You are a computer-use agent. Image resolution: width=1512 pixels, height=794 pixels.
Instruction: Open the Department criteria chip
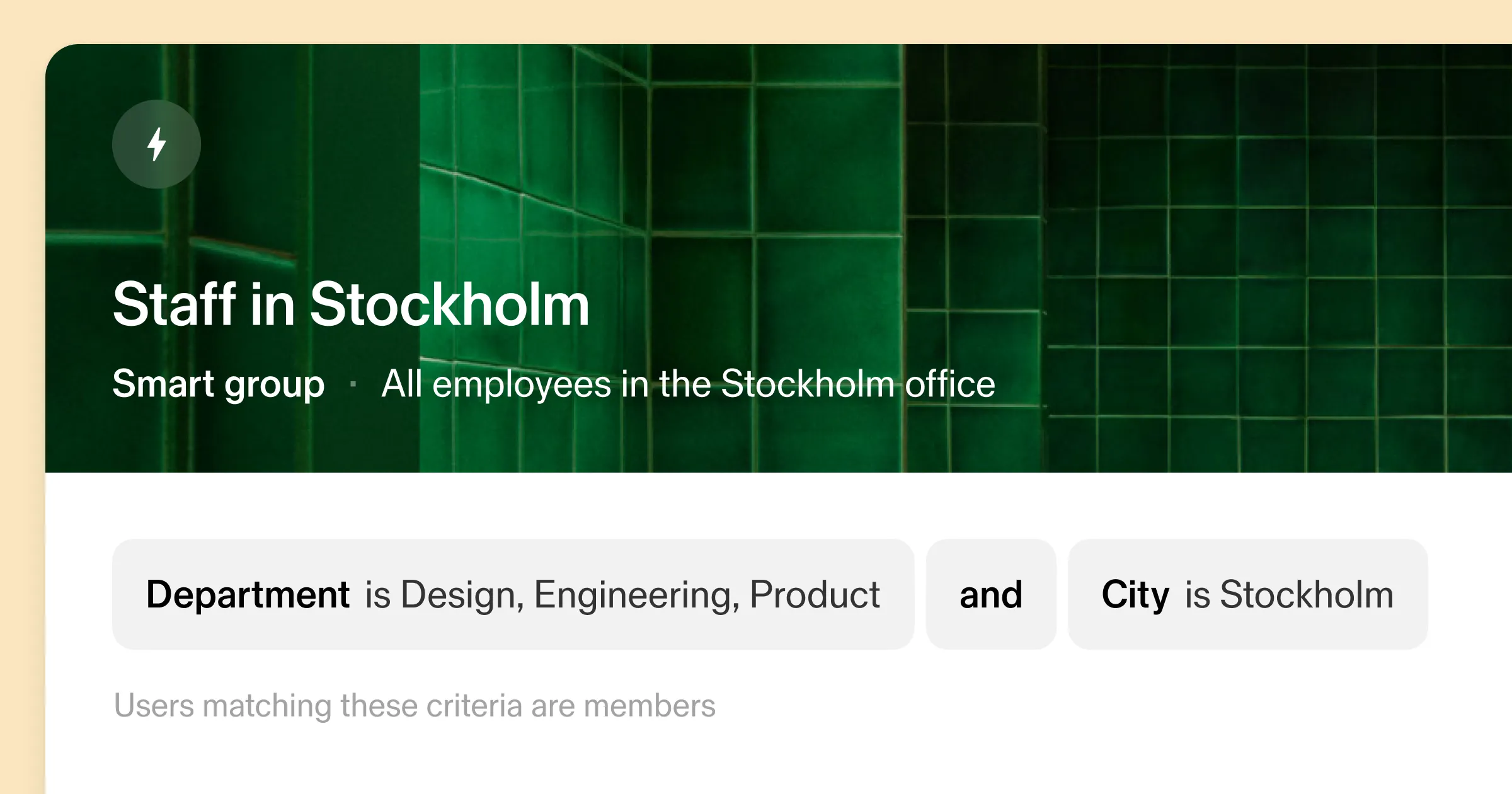(513, 594)
